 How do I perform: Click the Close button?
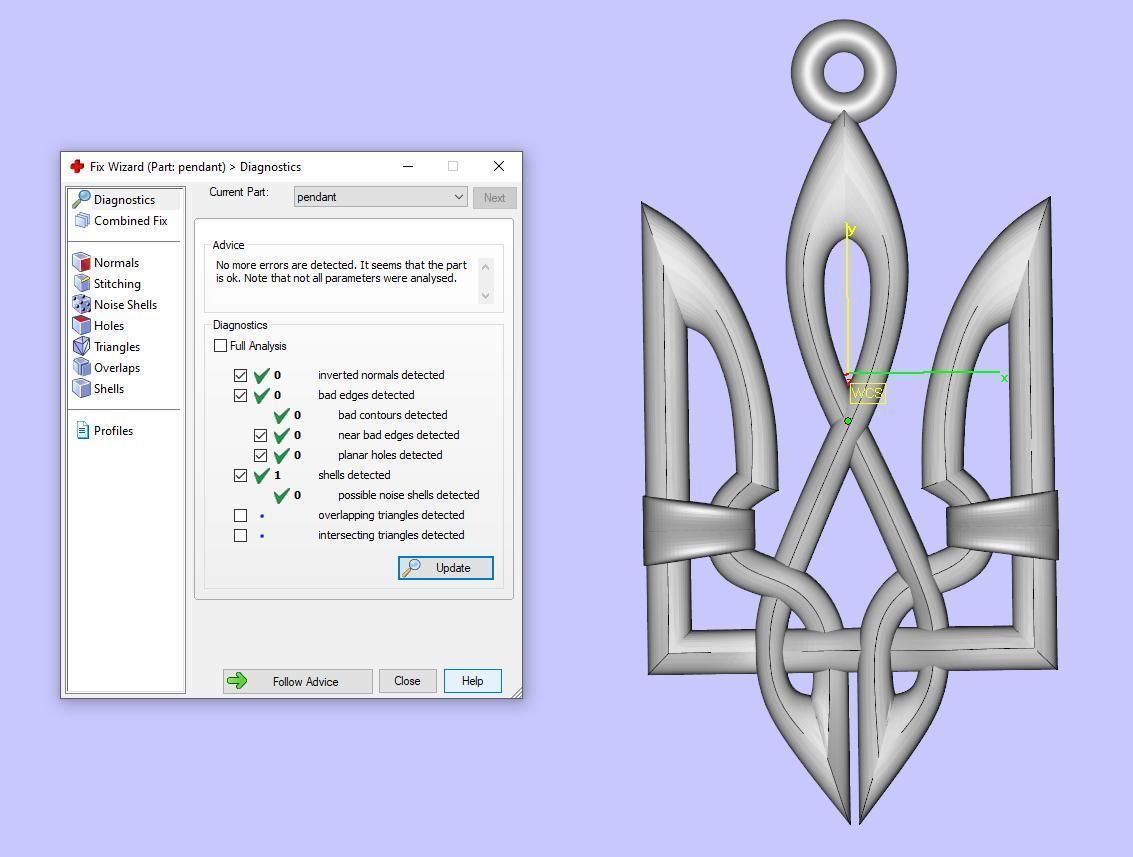pyautogui.click(x=408, y=681)
